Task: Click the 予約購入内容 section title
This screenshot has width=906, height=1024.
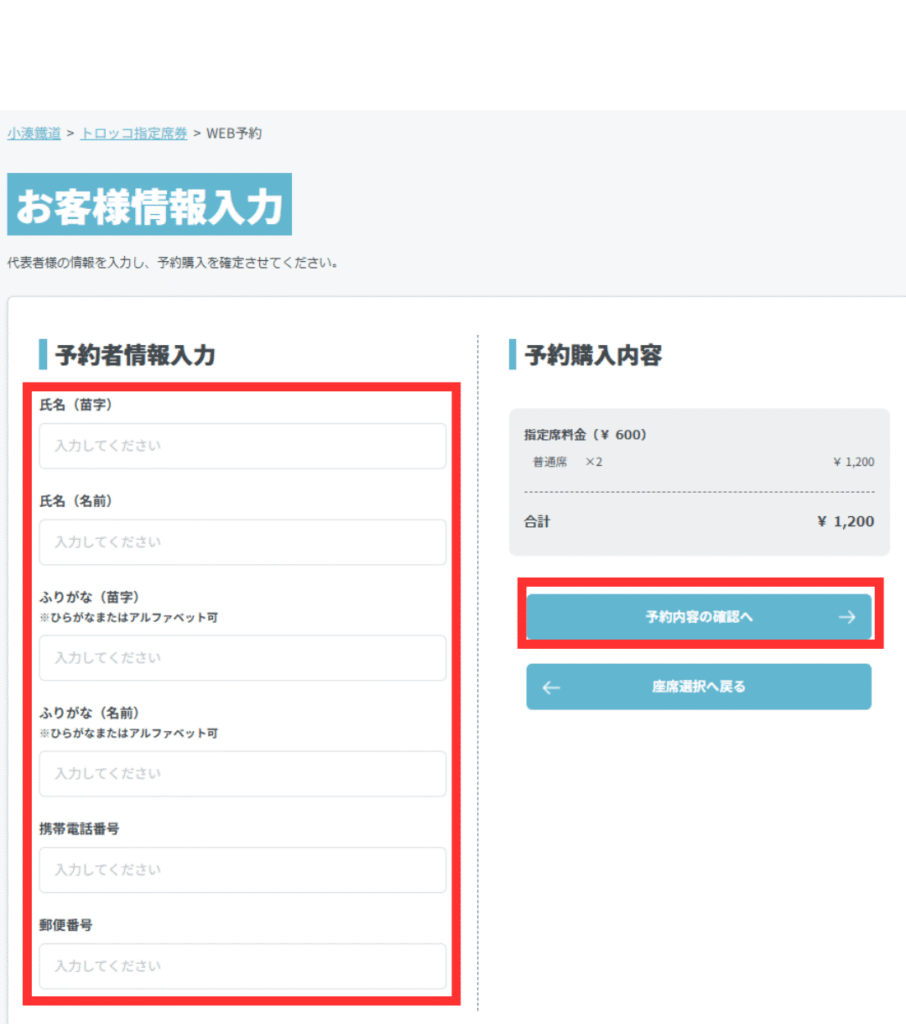Action: [593, 355]
